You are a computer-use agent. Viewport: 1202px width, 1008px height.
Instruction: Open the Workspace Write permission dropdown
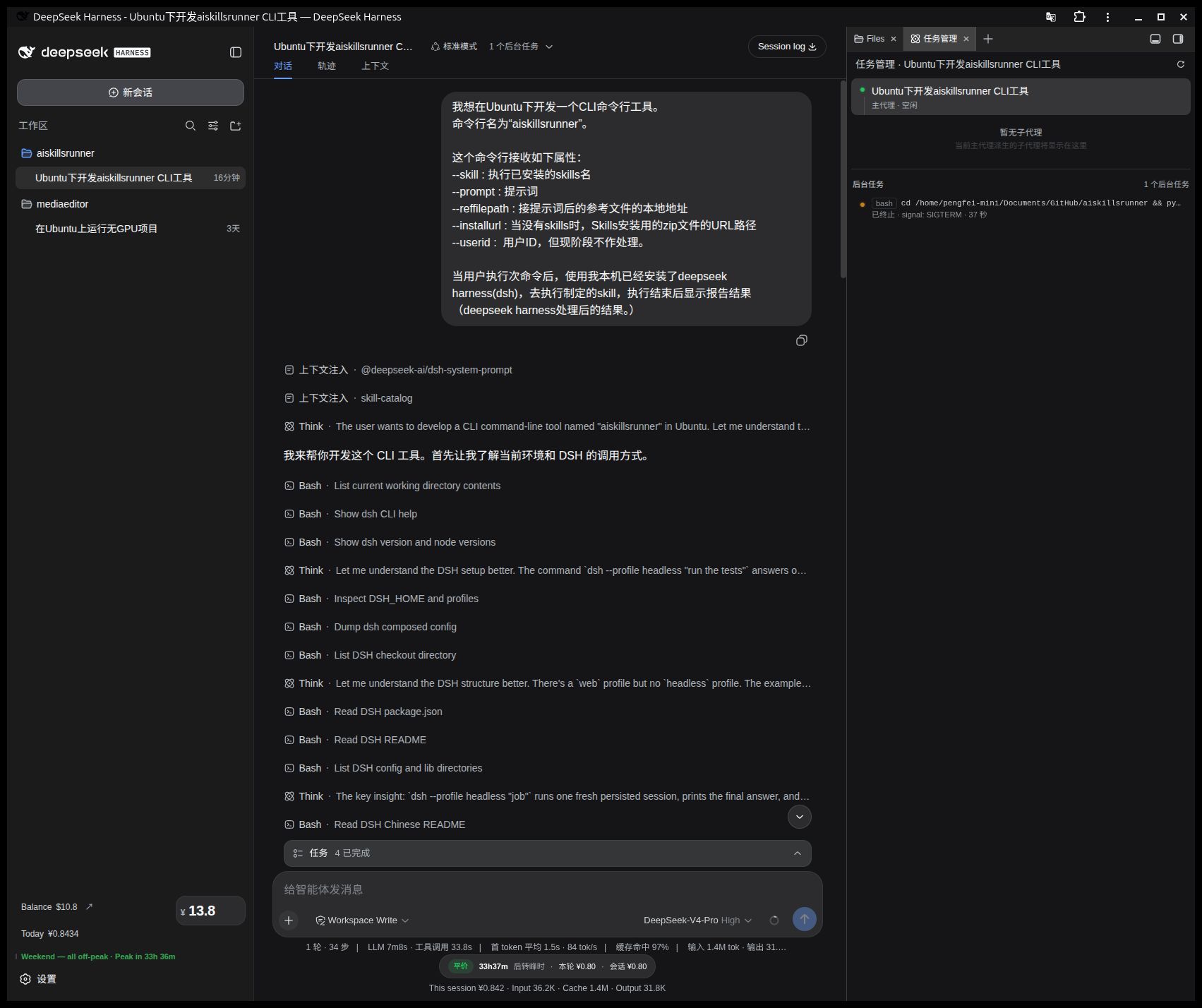(x=362, y=920)
